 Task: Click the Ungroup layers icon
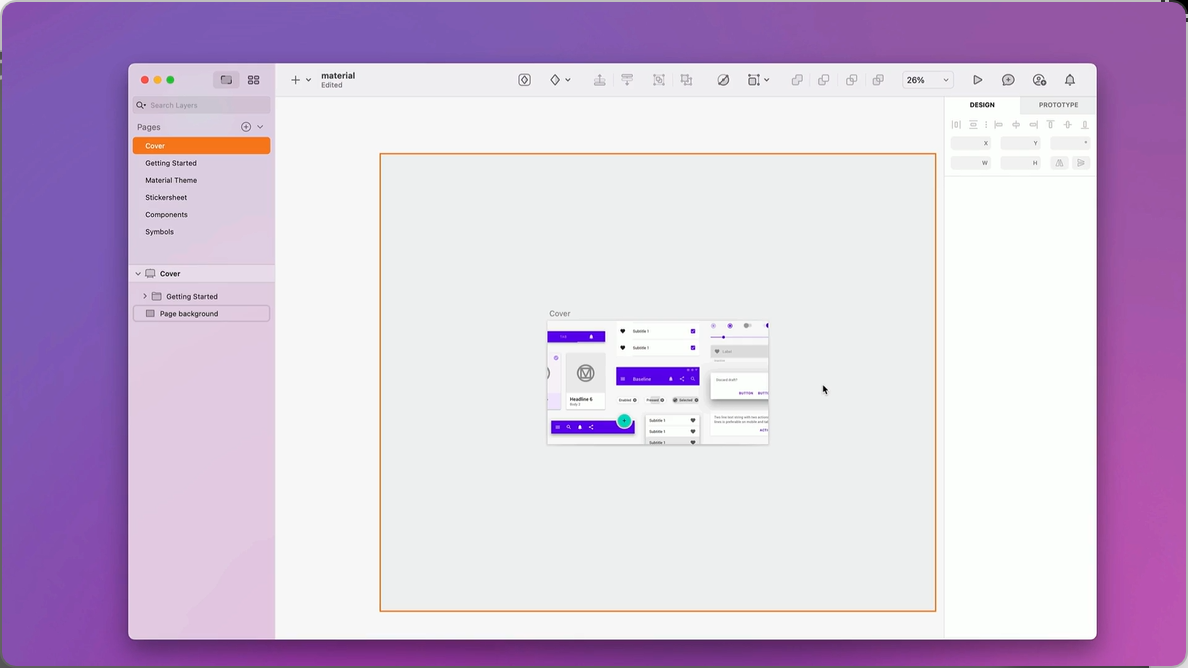point(686,80)
